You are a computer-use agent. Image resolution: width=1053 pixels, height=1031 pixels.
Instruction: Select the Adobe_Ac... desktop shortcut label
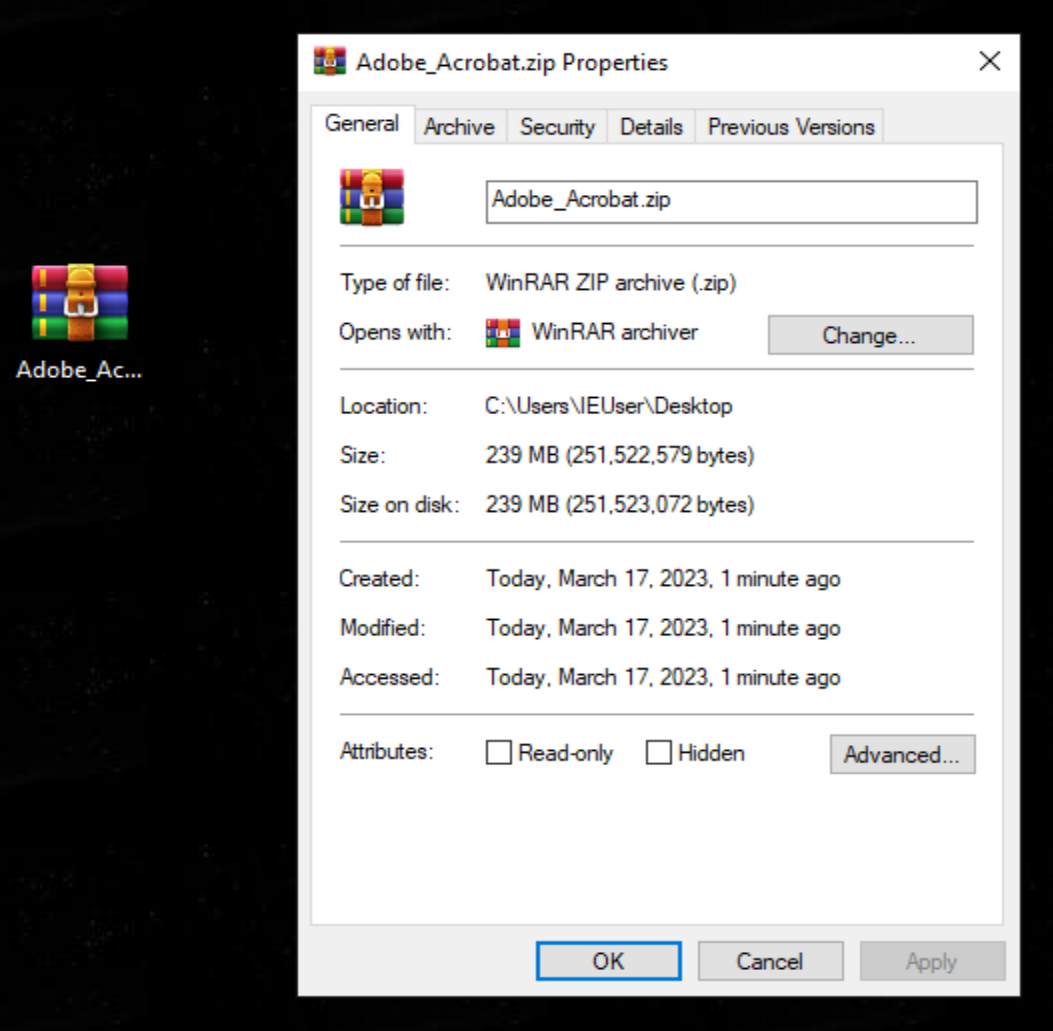pyautogui.click(x=79, y=369)
